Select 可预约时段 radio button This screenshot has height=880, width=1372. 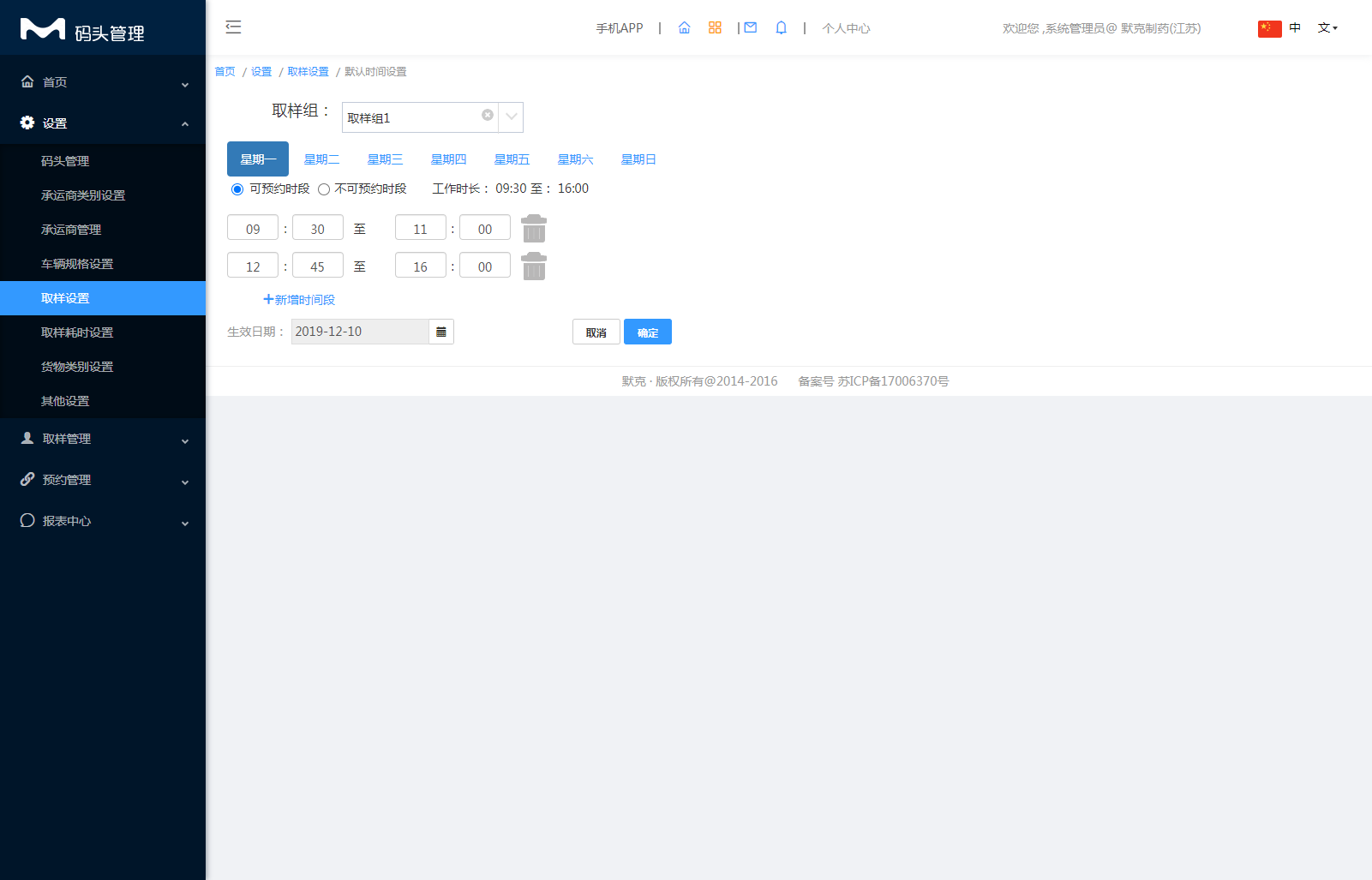pos(237,189)
